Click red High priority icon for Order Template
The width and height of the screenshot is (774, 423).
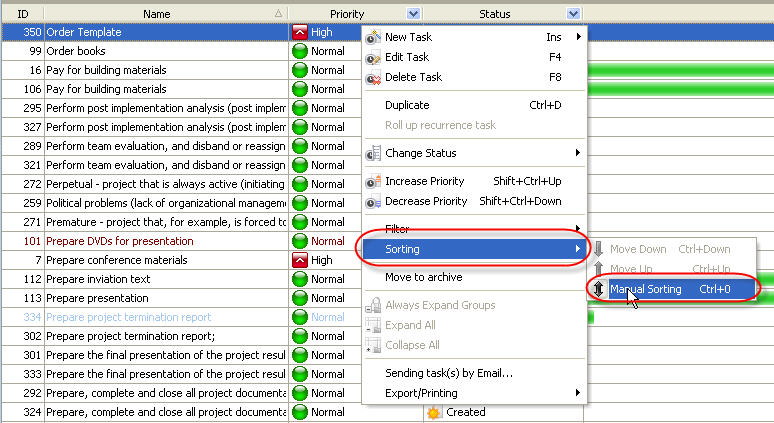pyautogui.click(x=299, y=32)
